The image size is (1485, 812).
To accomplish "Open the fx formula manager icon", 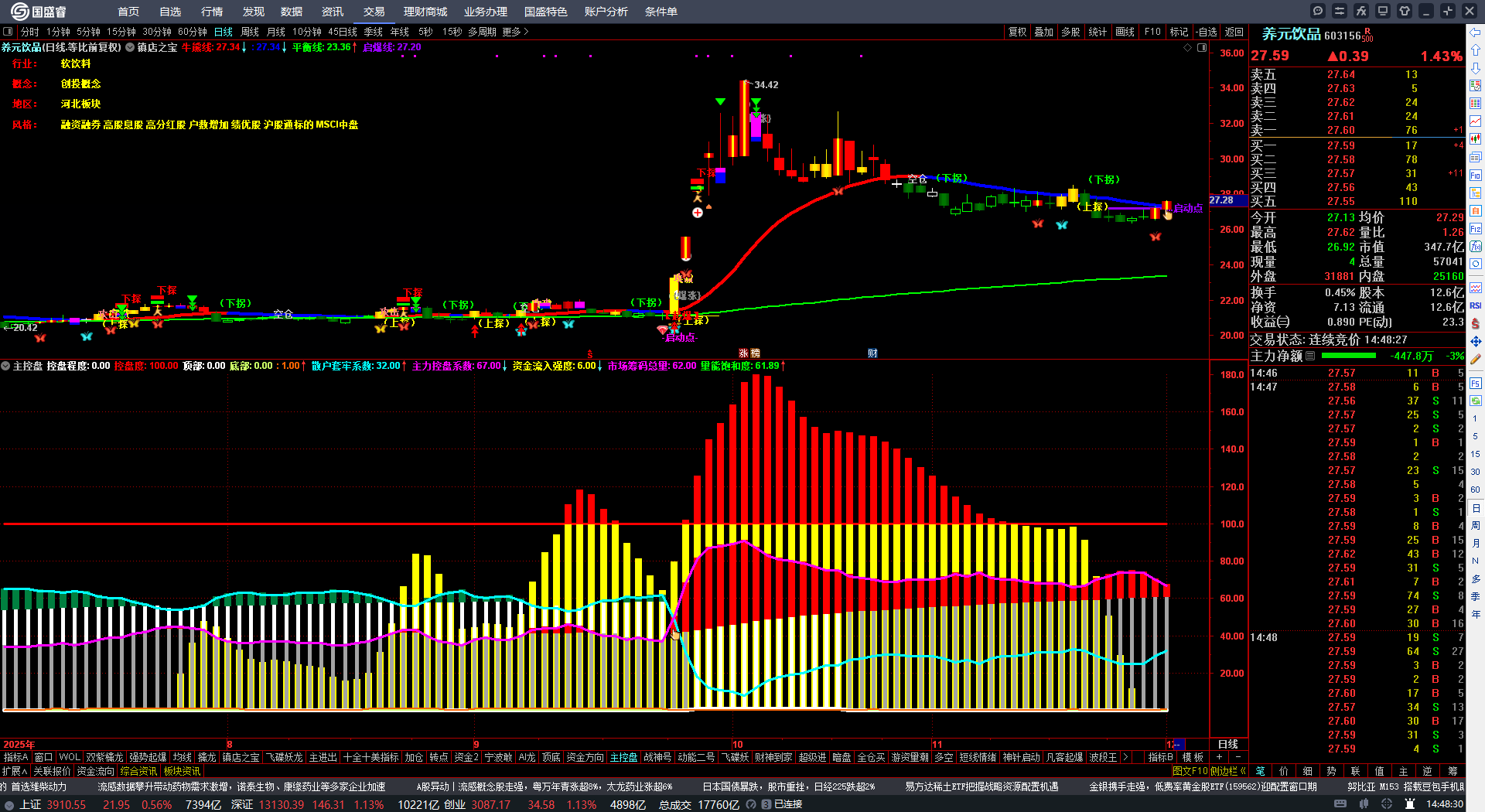I will (x=1361, y=11).
